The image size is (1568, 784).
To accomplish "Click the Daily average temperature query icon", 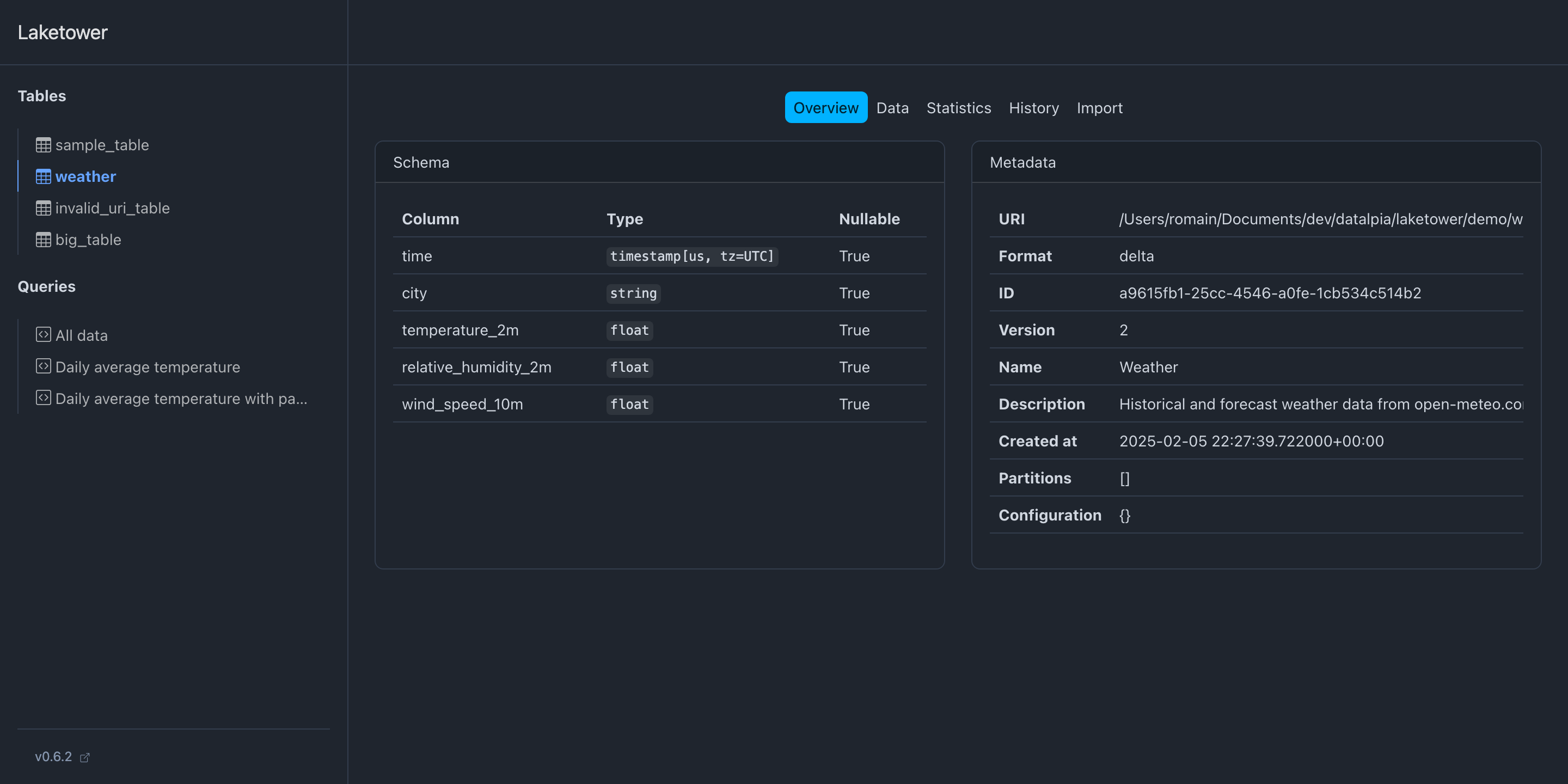I will pos(43,366).
